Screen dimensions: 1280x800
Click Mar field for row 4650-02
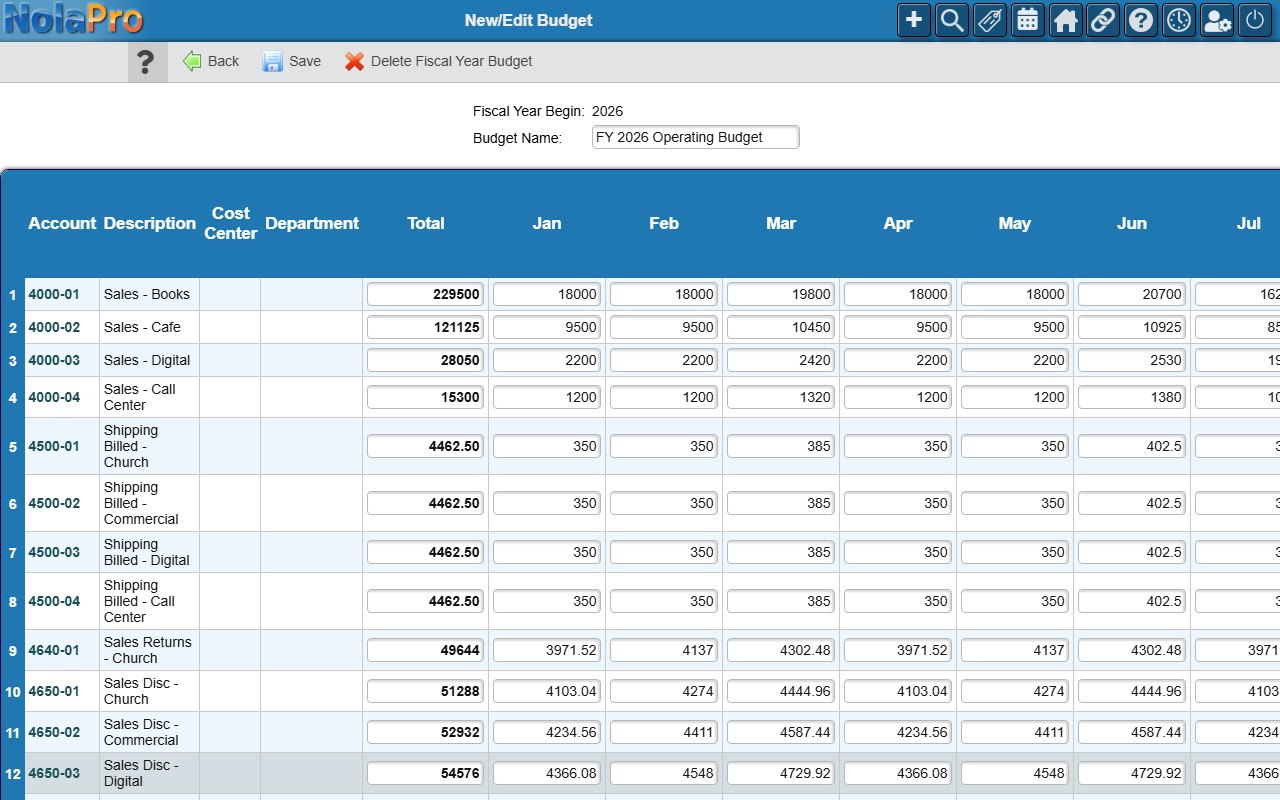click(x=781, y=732)
